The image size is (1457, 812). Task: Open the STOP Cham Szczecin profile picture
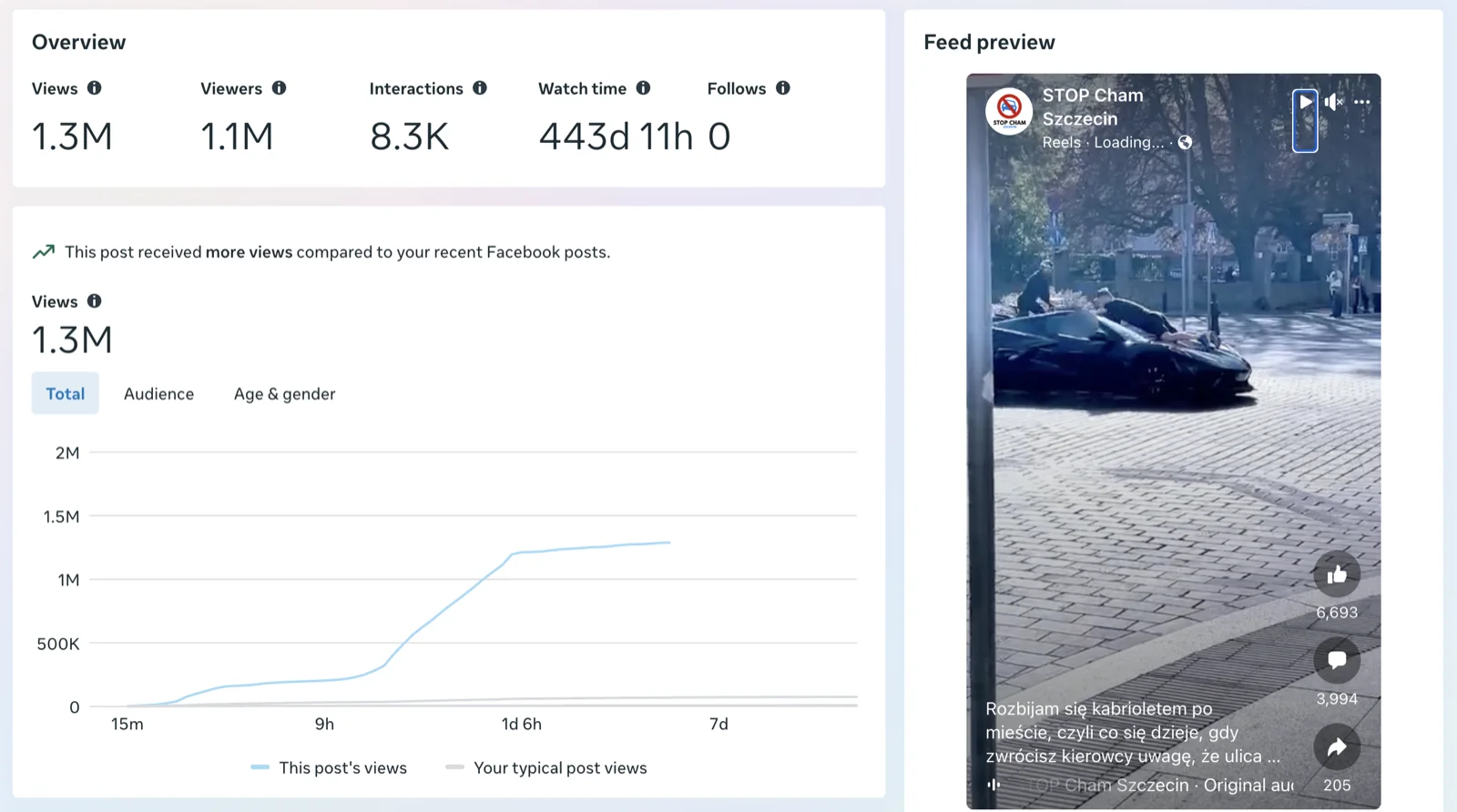click(x=1009, y=112)
